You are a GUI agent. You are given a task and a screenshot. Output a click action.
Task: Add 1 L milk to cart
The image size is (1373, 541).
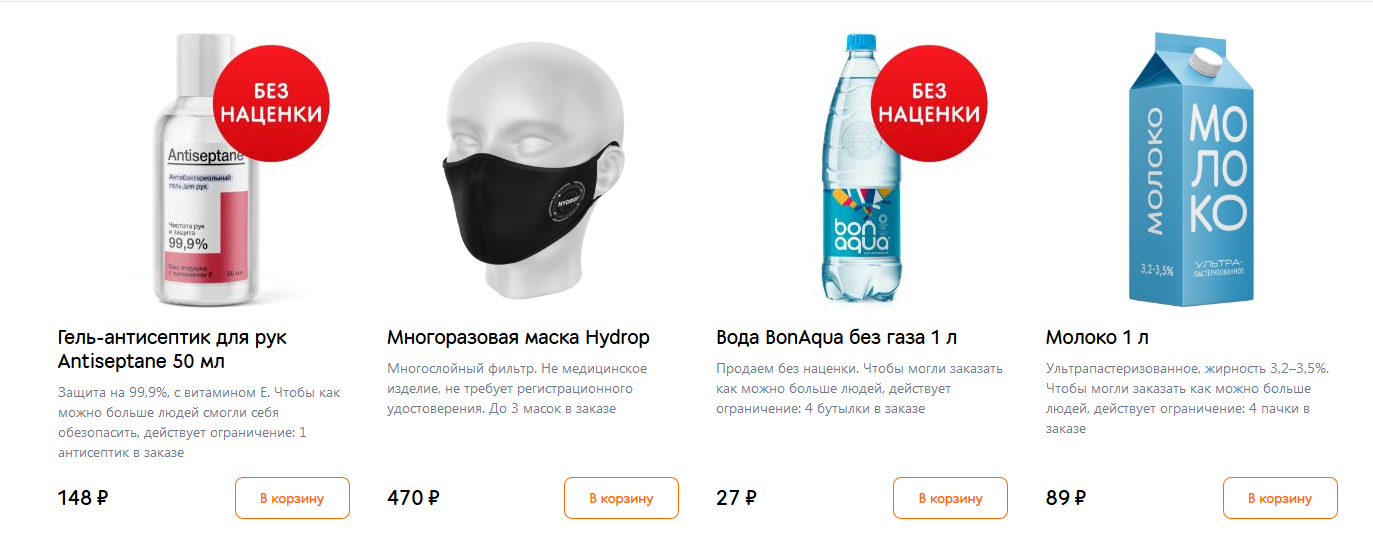tap(1280, 498)
